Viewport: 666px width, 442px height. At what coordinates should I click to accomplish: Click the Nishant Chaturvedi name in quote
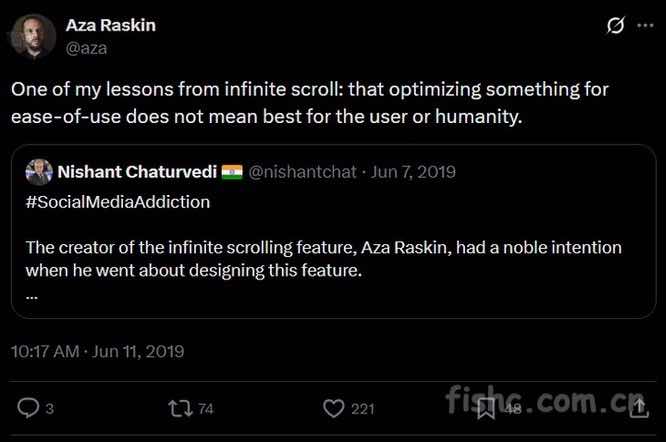(x=137, y=172)
